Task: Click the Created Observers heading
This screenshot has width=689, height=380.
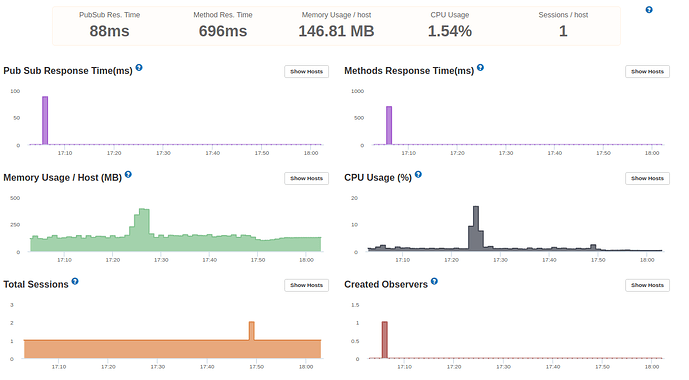Action: coord(386,284)
